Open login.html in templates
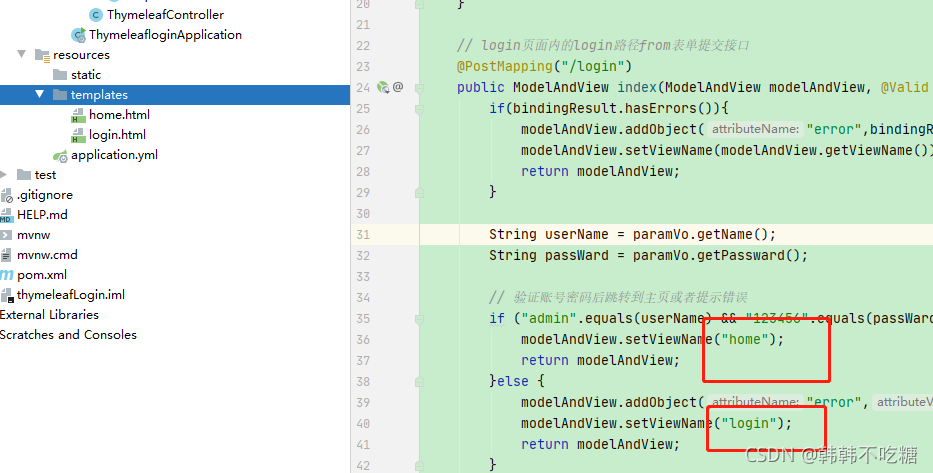 117,135
